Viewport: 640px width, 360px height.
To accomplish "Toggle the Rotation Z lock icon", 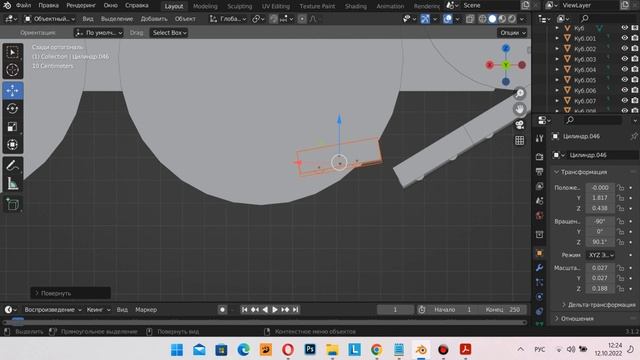I will [620, 242].
